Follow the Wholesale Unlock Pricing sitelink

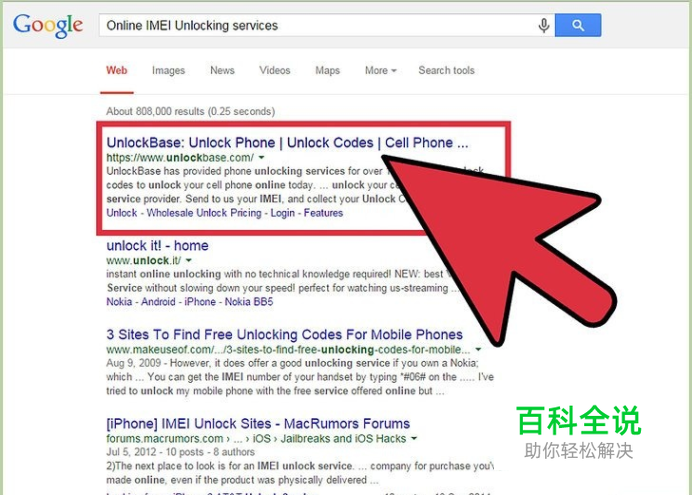(204, 213)
